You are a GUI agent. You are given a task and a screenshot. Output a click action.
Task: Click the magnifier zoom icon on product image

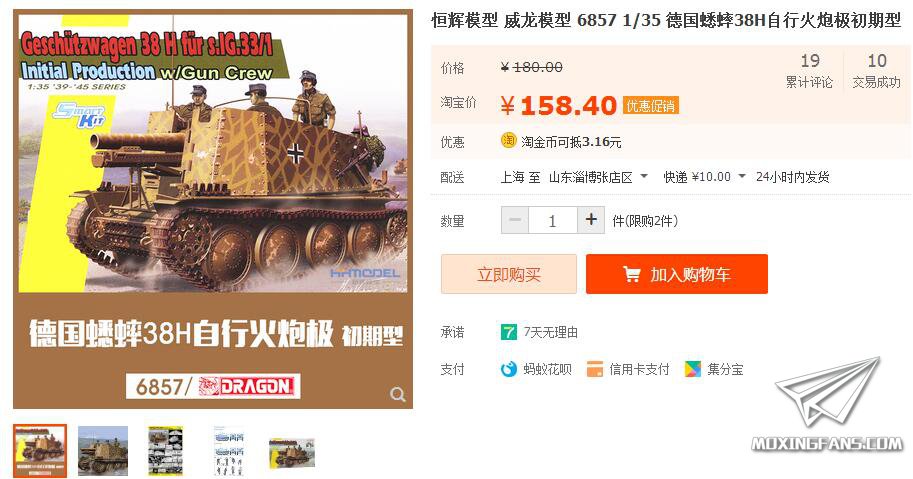coord(398,395)
